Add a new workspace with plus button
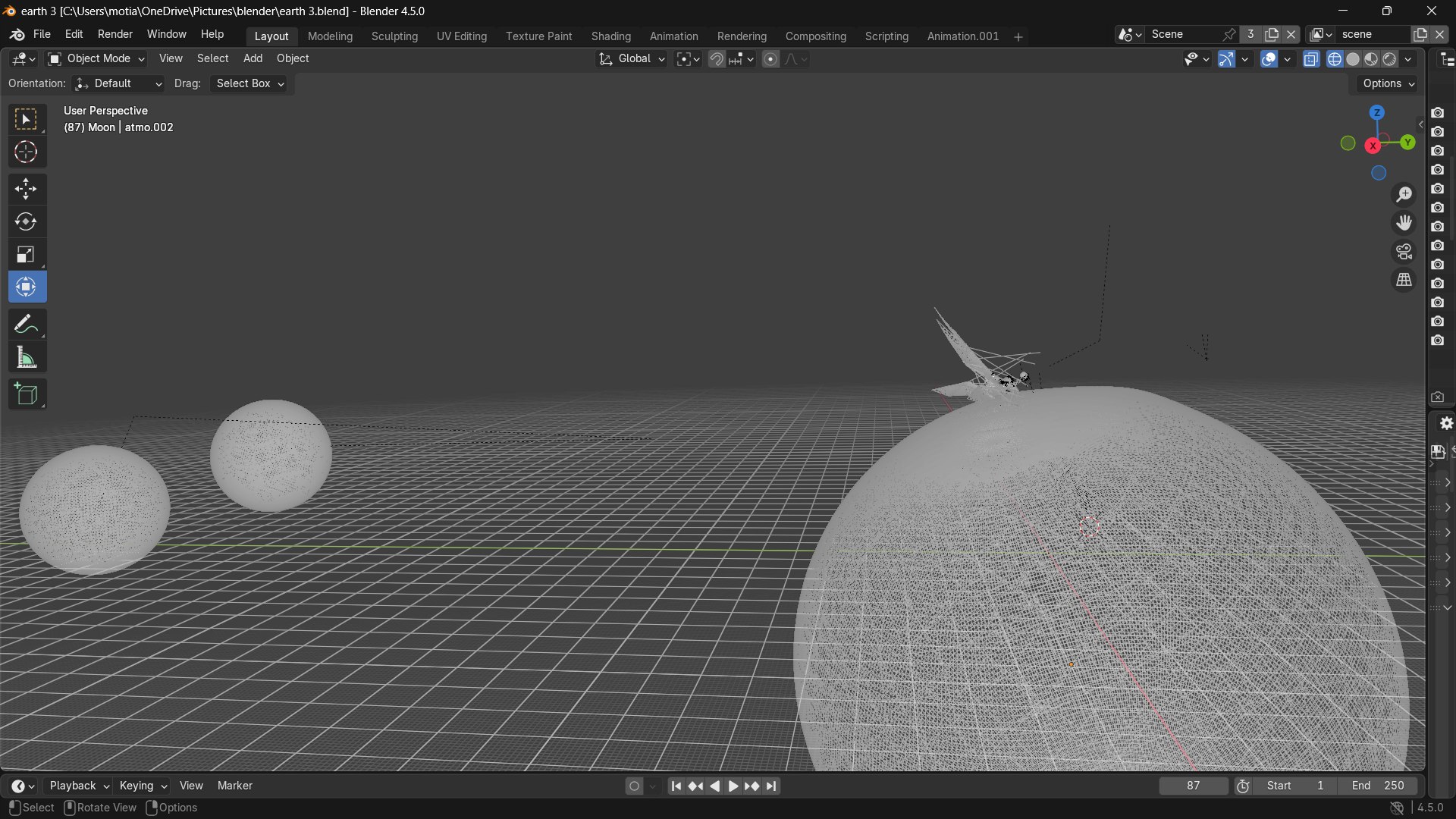The width and height of the screenshot is (1456, 819). pyautogui.click(x=1018, y=36)
